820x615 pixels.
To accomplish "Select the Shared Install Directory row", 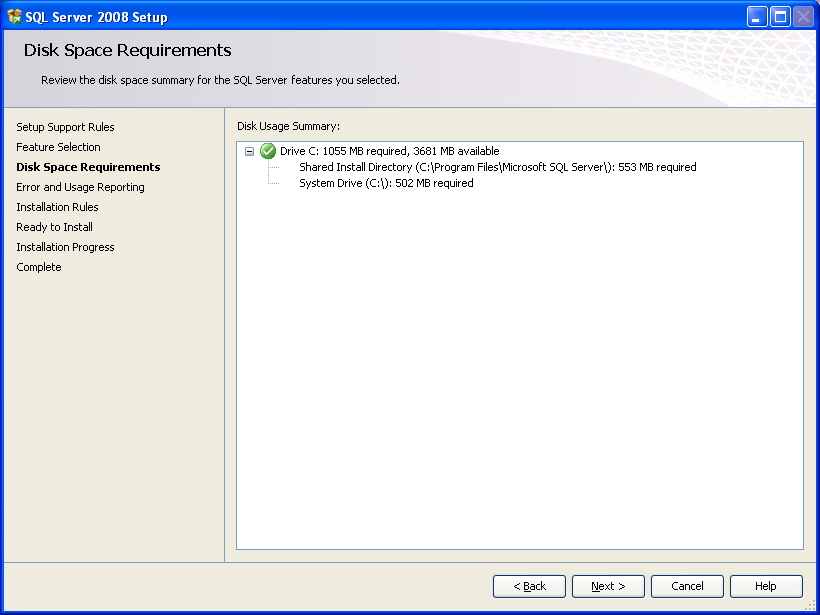I will click(497, 167).
